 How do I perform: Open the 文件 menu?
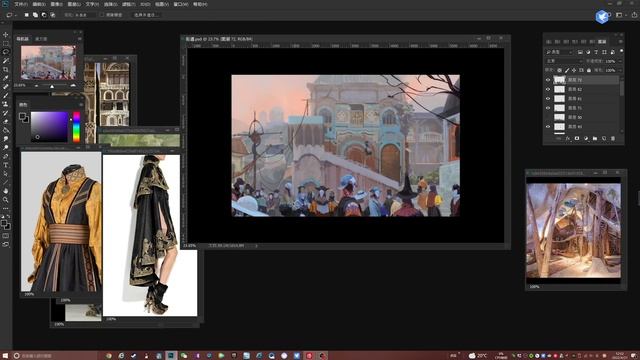[21, 4]
